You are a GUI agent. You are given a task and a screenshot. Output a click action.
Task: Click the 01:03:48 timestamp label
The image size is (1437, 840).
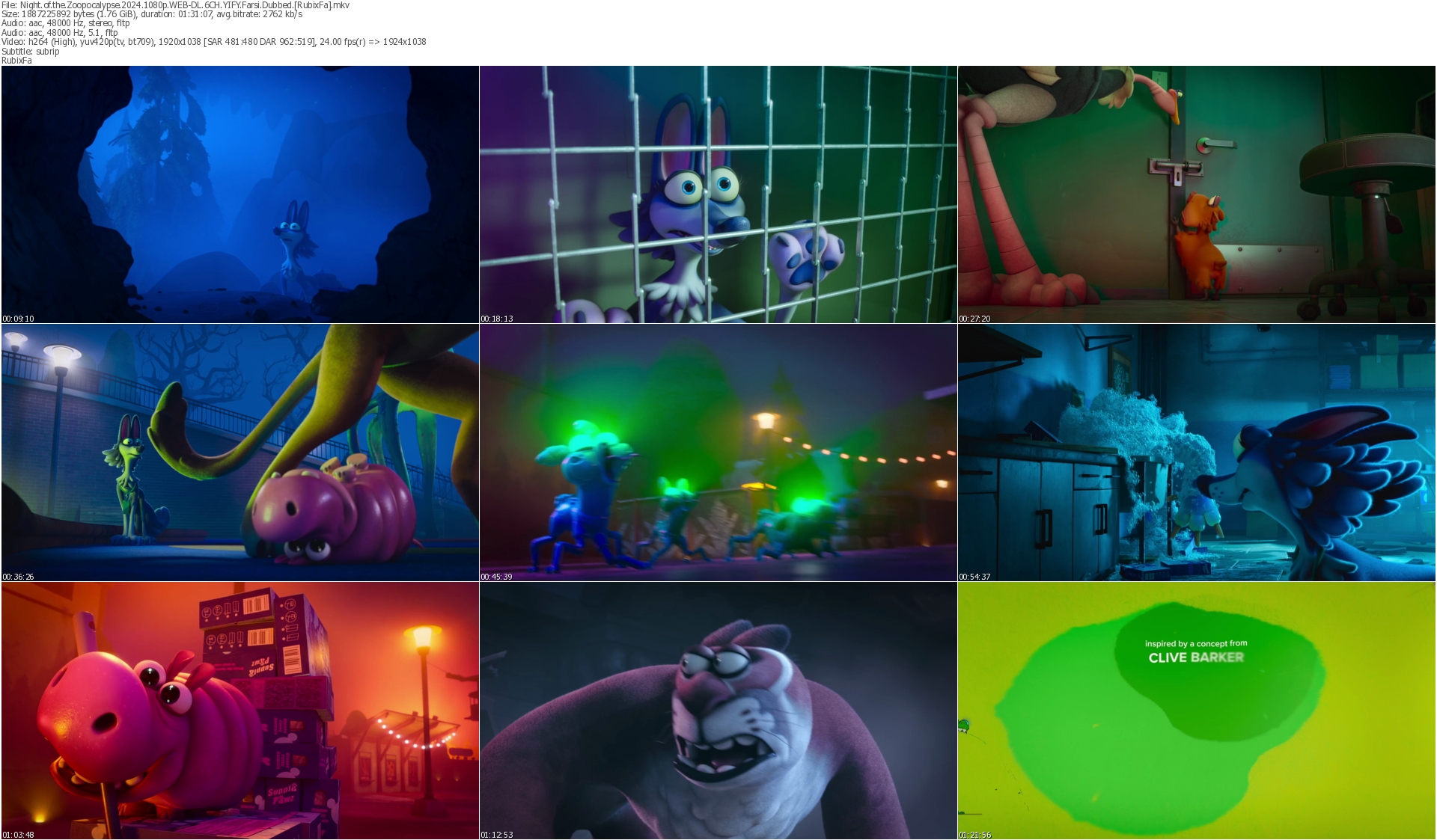click(18, 835)
